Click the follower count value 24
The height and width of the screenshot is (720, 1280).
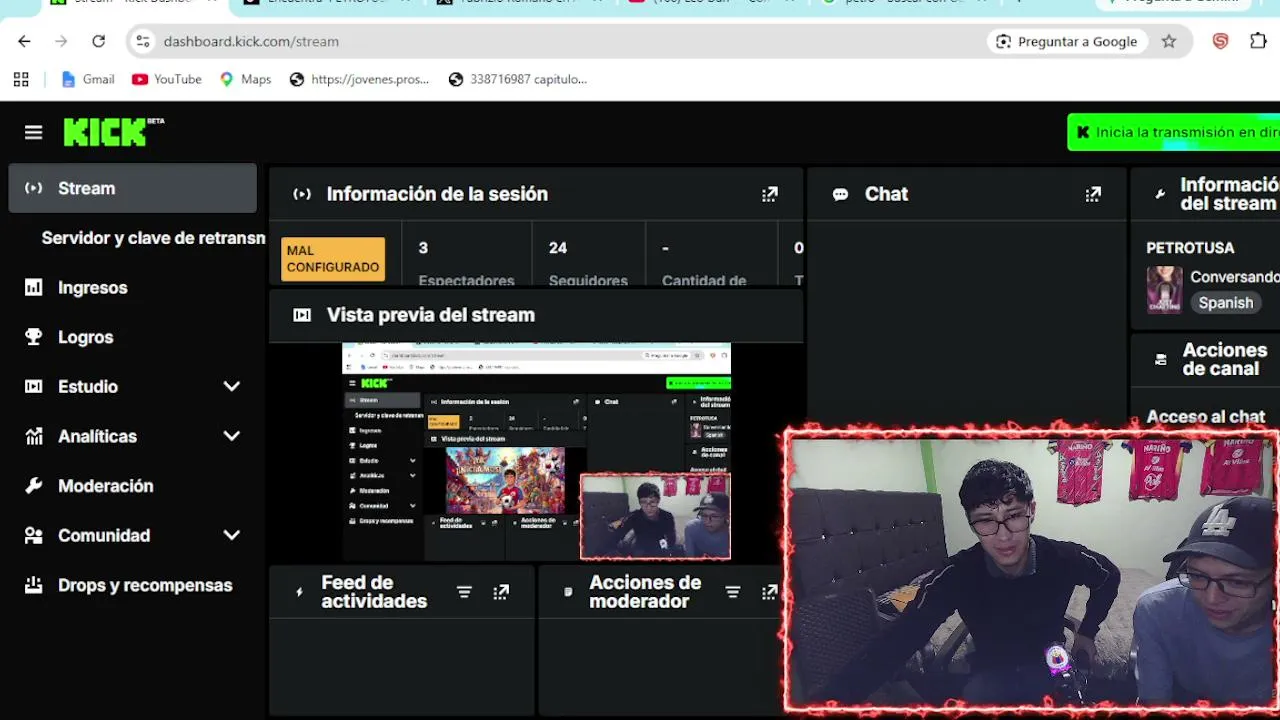click(558, 248)
